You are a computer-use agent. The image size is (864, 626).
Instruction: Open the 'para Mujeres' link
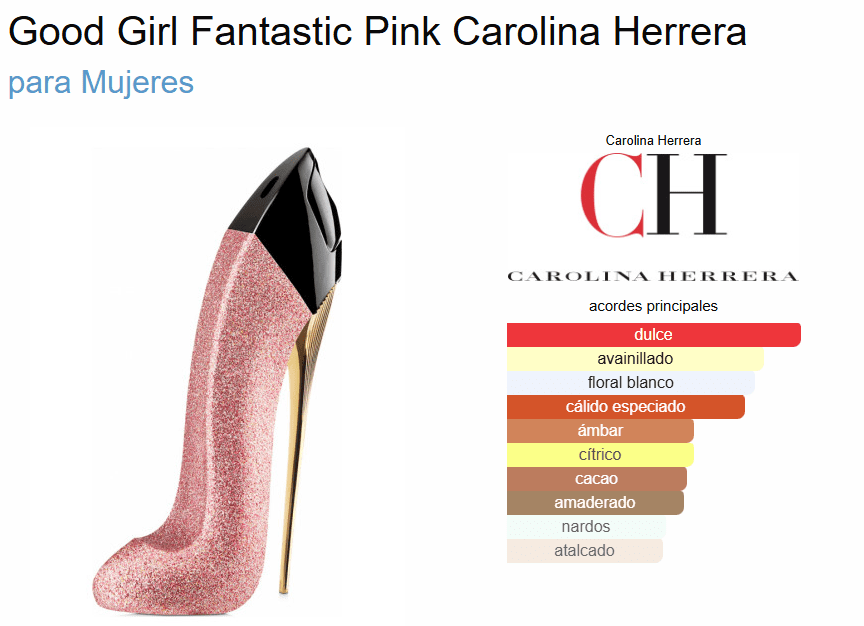click(x=101, y=83)
